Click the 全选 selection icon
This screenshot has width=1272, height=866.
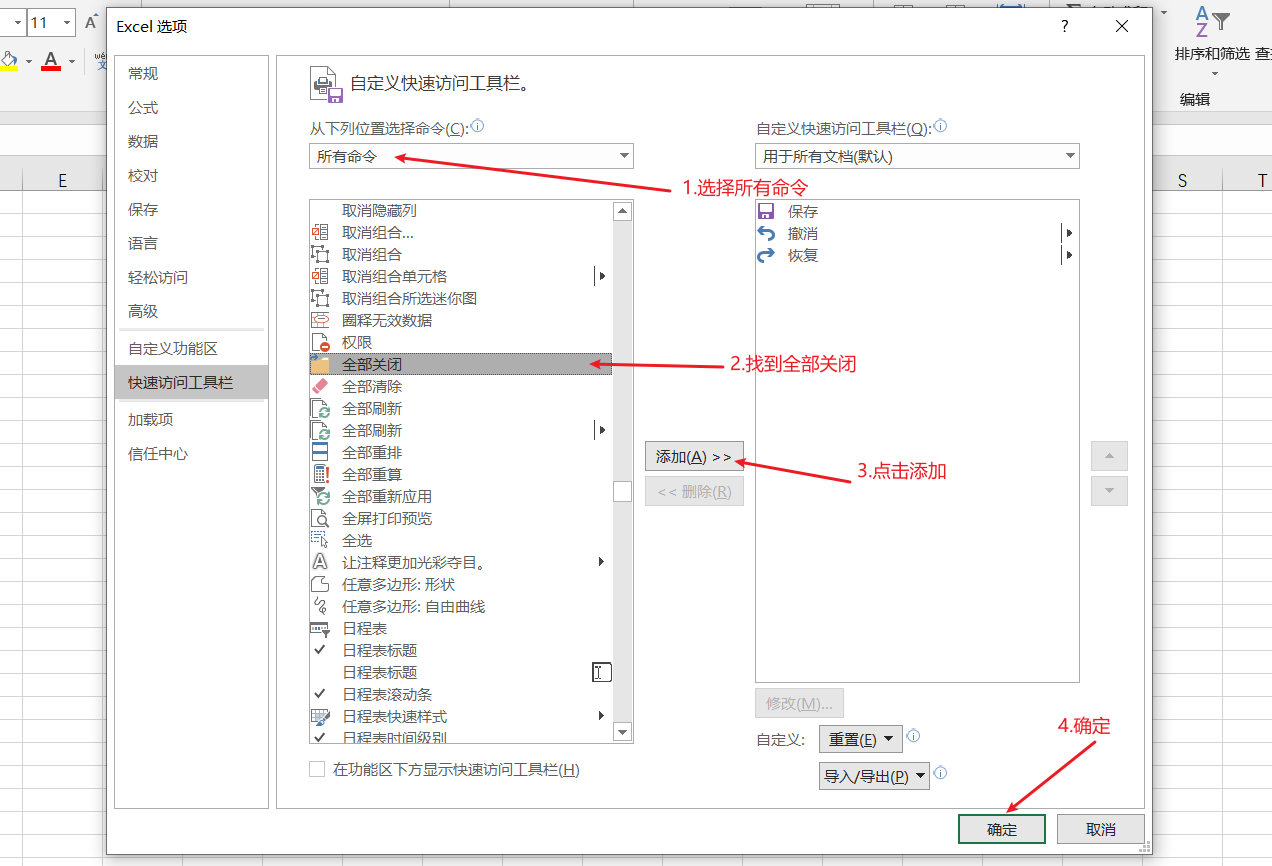pos(320,540)
